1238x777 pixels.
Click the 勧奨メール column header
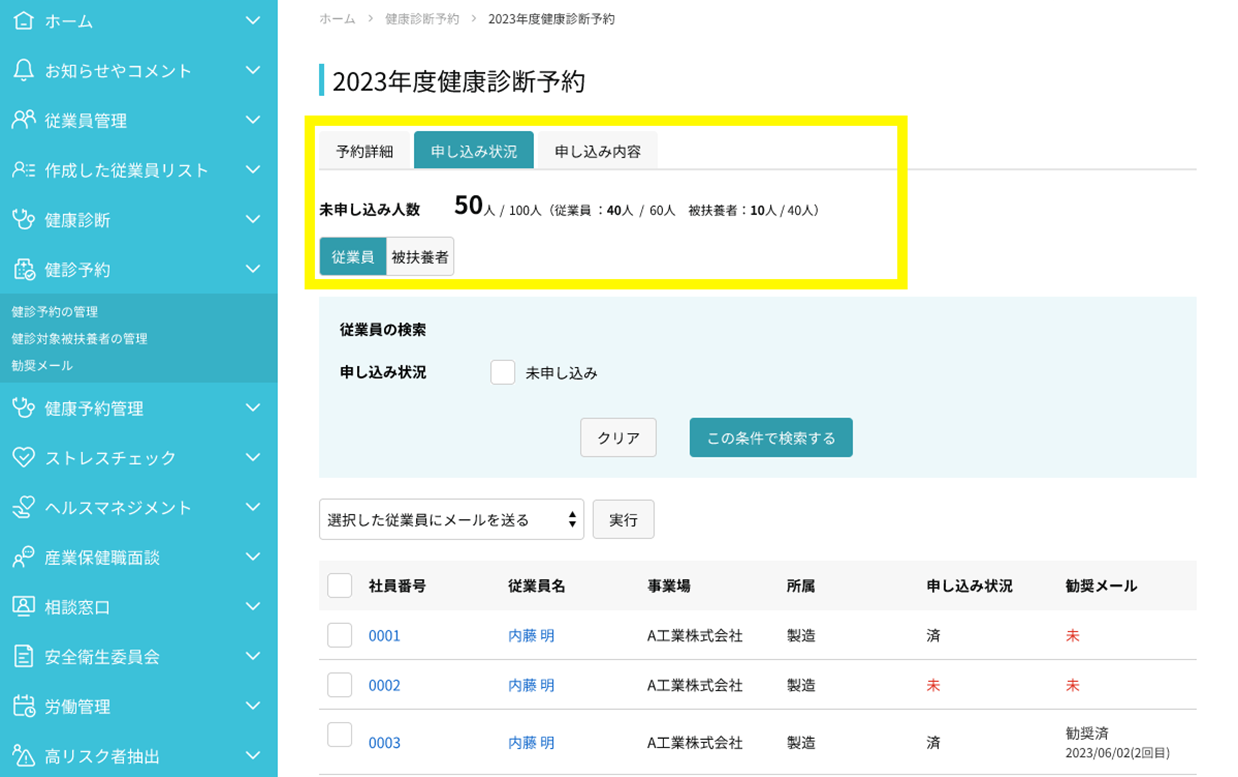point(1101,586)
